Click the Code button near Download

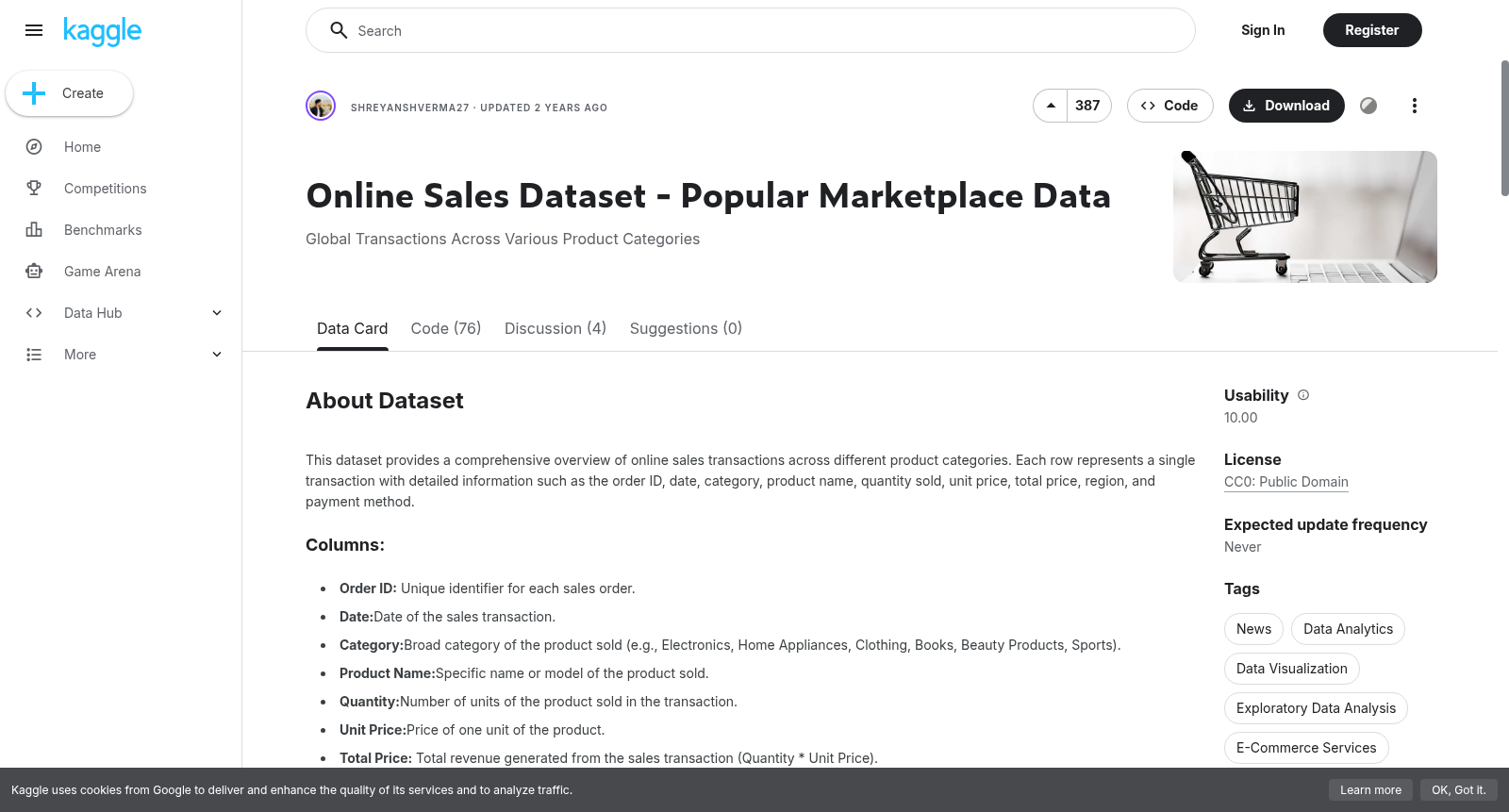tap(1169, 106)
